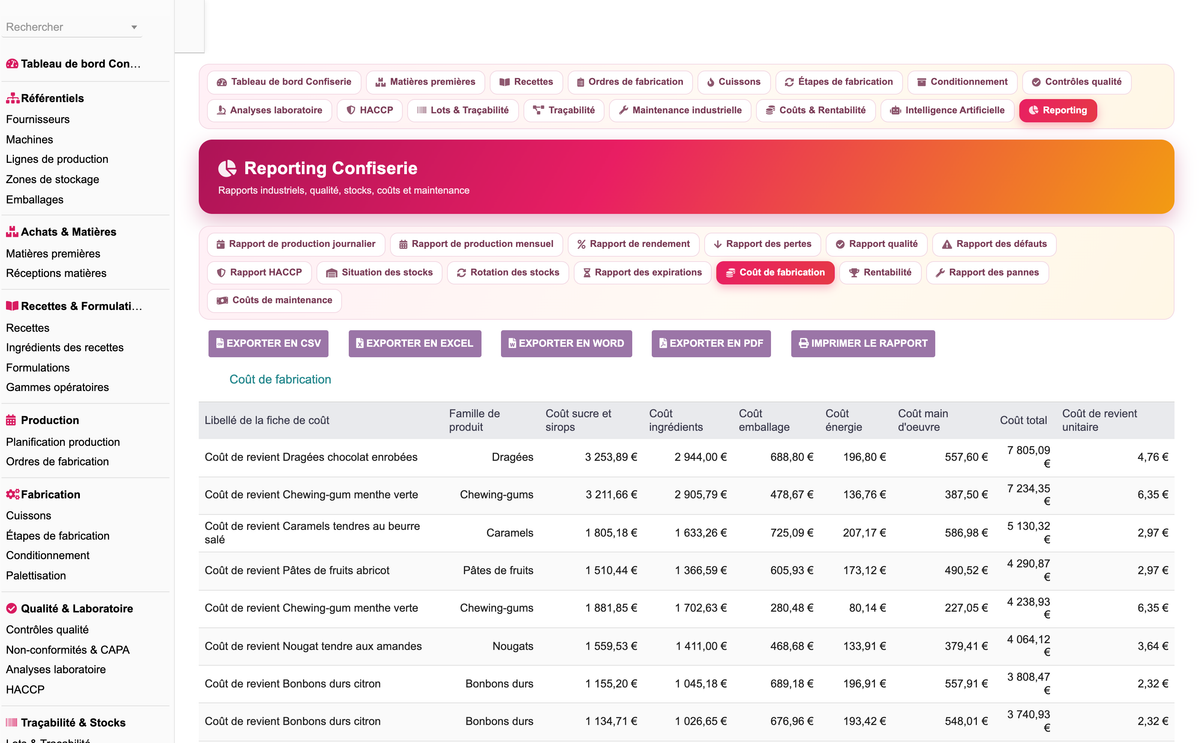Click the down-arrow icon on Rapport des pertes
The image size is (1200, 743).
click(x=718, y=244)
